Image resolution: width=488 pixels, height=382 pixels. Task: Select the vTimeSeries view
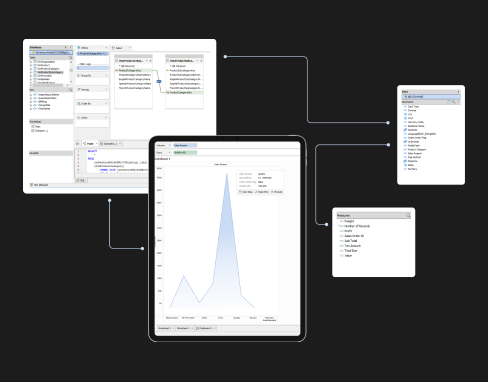pyautogui.click(x=44, y=109)
